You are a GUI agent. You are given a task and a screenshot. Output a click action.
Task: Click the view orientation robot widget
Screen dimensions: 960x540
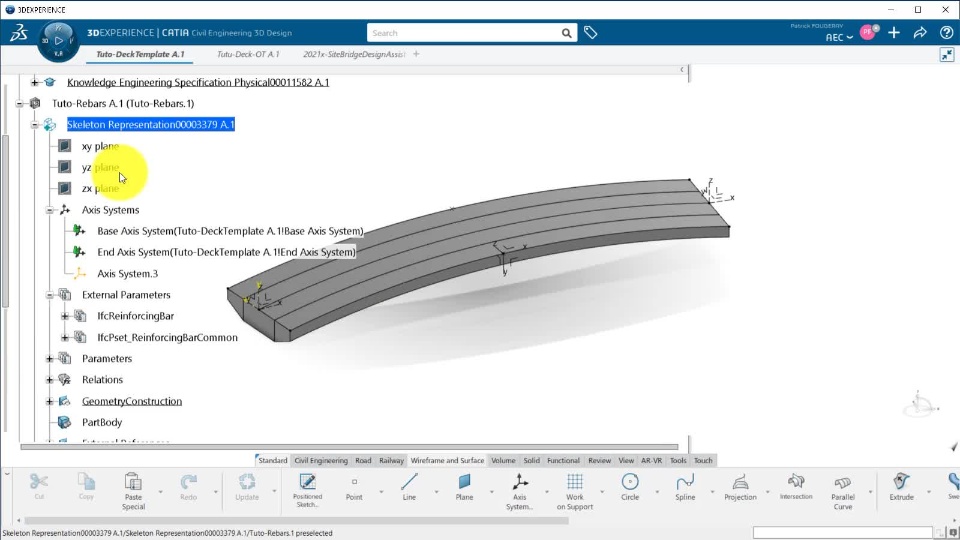click(920, 404)
